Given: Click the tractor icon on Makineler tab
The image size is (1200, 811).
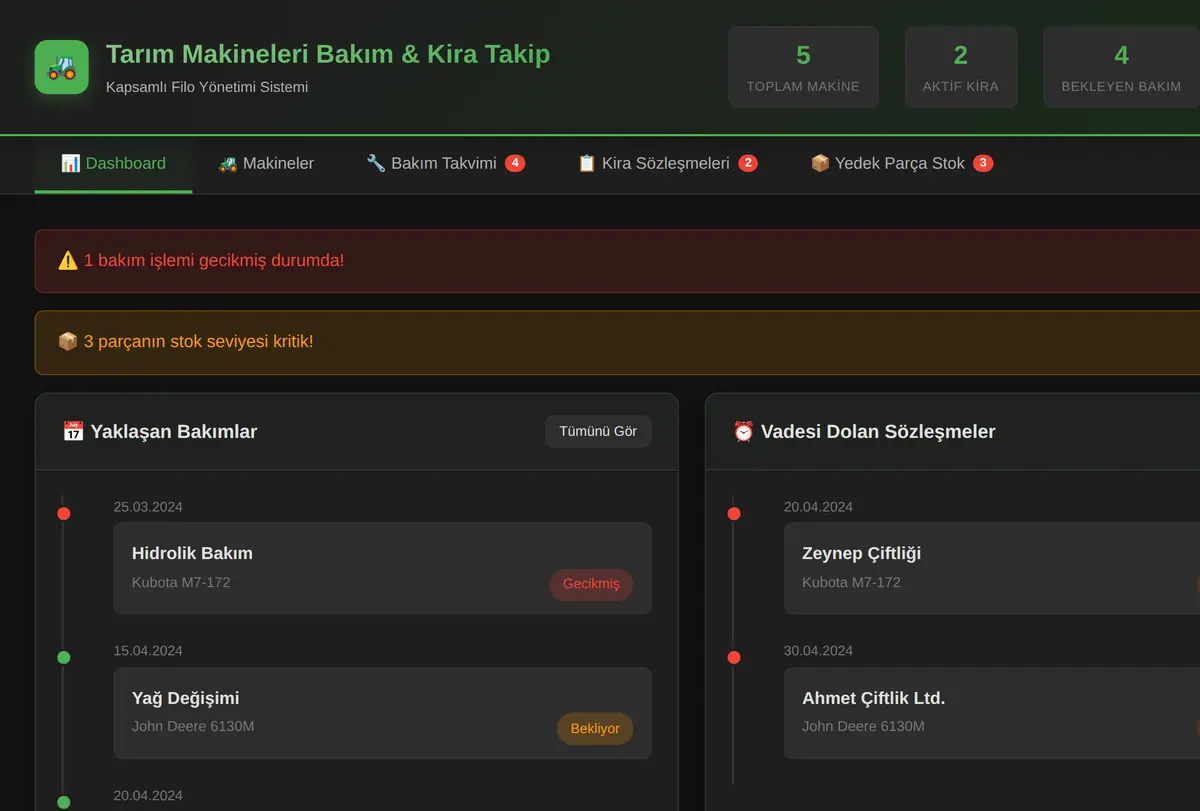Looking at the screenshot, I should tap(228, 163).
